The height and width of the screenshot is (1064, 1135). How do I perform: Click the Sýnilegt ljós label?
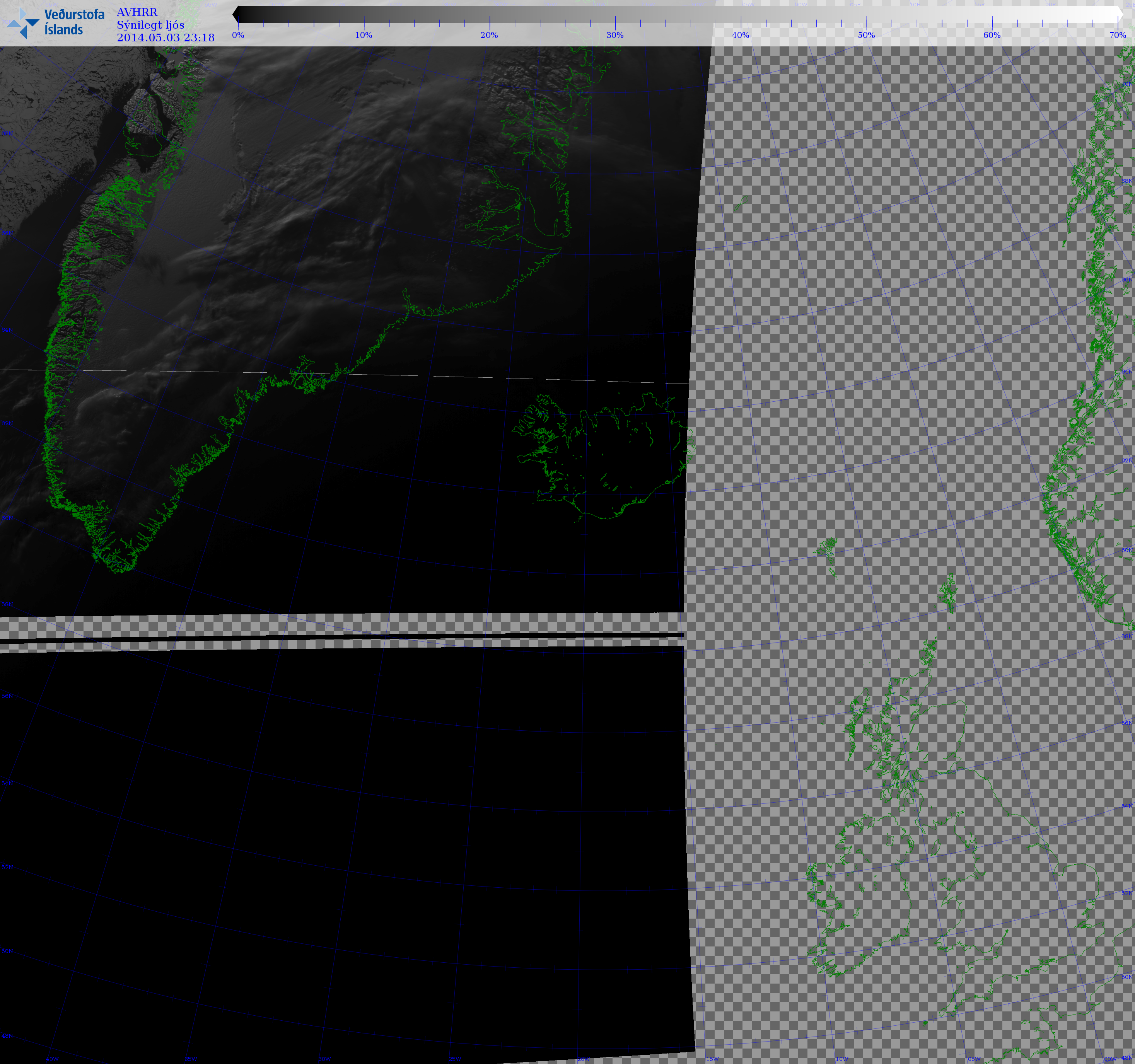(x=150, y=24)
